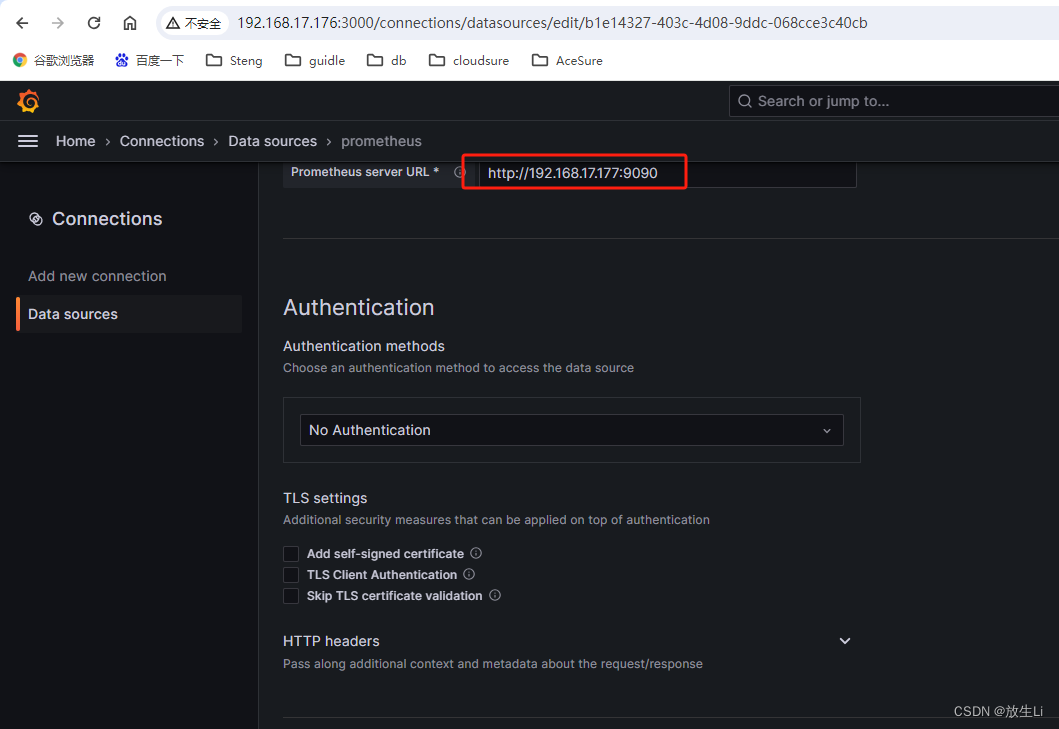
Task: Click the info icon beside Prometheus server URL
Action: [x=459, y=171]
